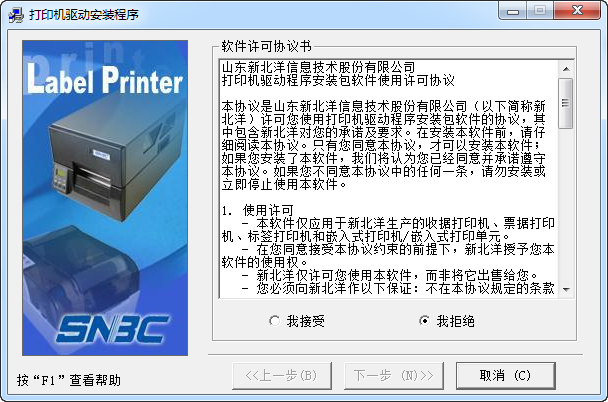The width and height of the screenshot is (608, 402).
Task: Click inside the license agreement text box
Action: (x=389, y=179)
